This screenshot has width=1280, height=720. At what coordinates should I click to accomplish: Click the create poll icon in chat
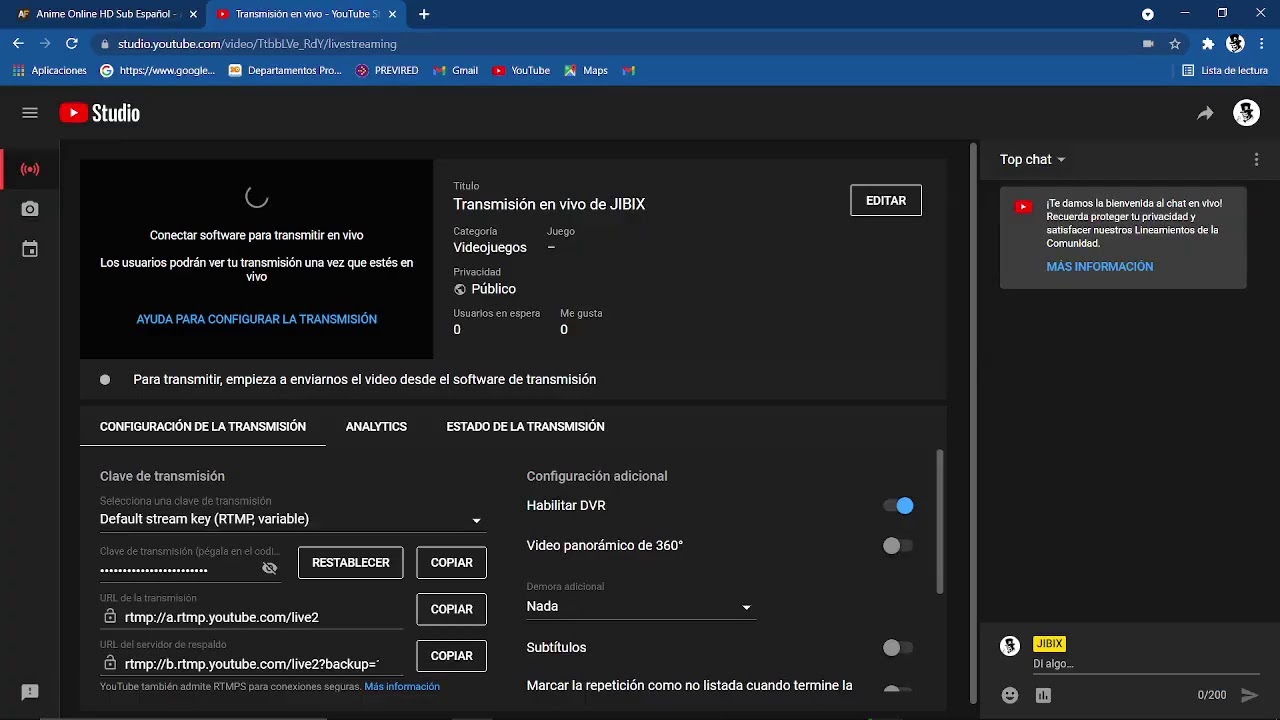pos(1044,695)
